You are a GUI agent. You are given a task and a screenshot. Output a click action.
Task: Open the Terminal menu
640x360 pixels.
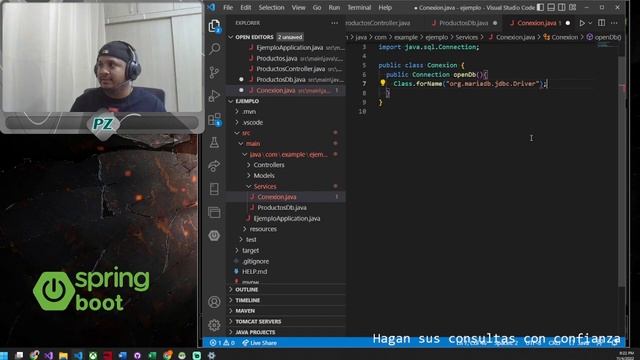359,7
